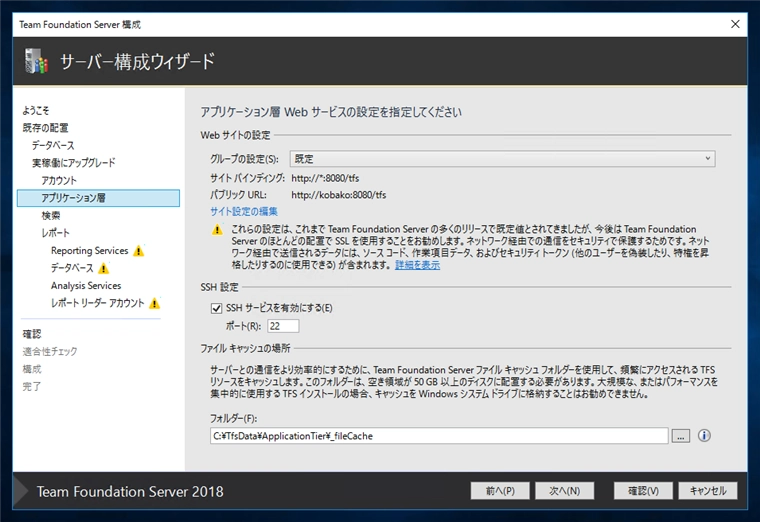Viewport: 760px width, 522px height.
Task: Click the yellow warning icon next to SSL notice
Action: (217, 229)
